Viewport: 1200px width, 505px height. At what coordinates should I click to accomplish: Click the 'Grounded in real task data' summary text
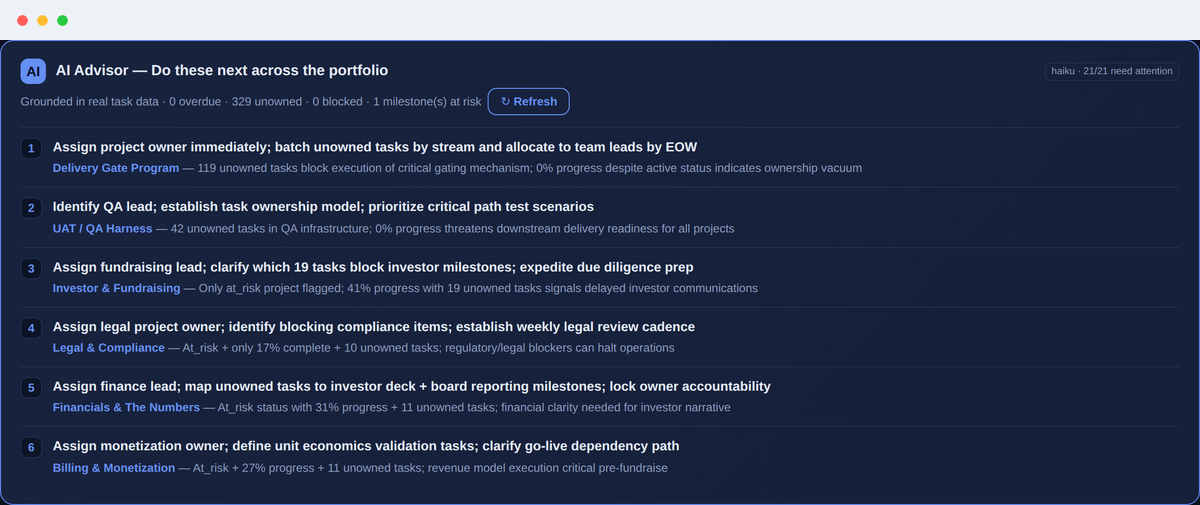pos(250,102)
